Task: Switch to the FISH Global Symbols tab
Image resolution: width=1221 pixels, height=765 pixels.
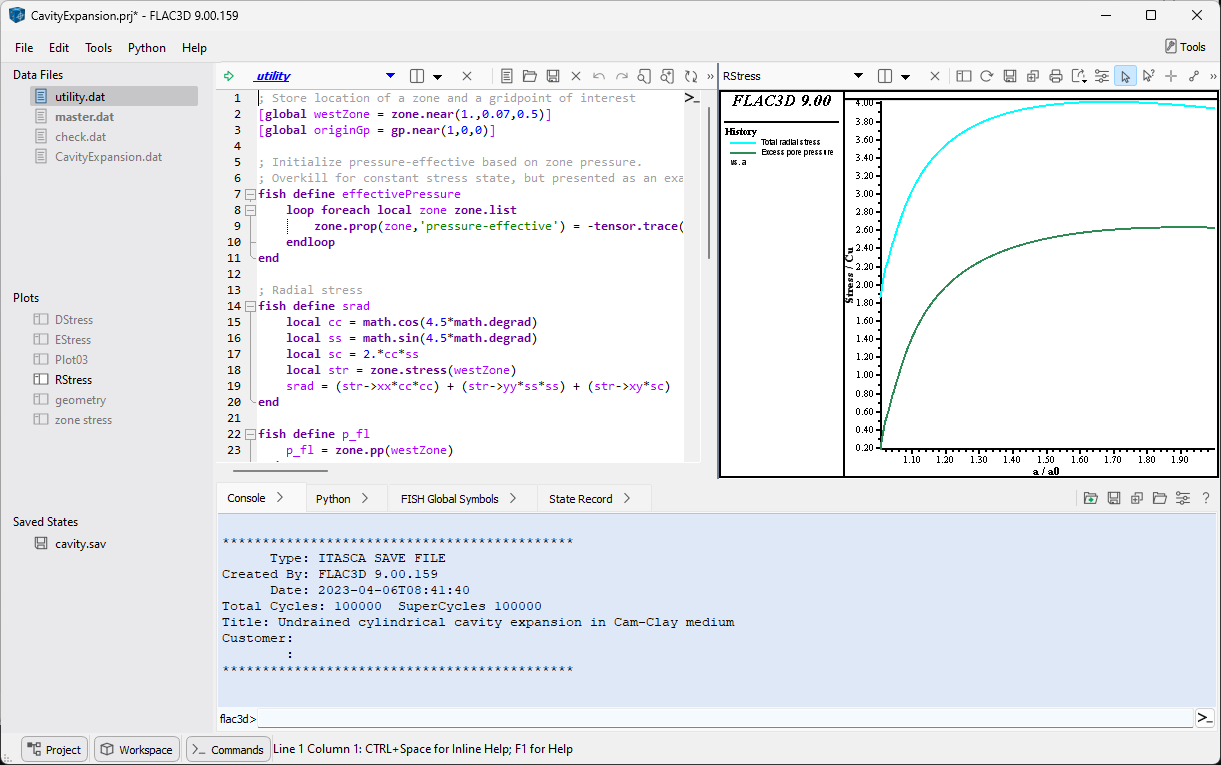Action: pyautogui.click(x=459, y=498)
